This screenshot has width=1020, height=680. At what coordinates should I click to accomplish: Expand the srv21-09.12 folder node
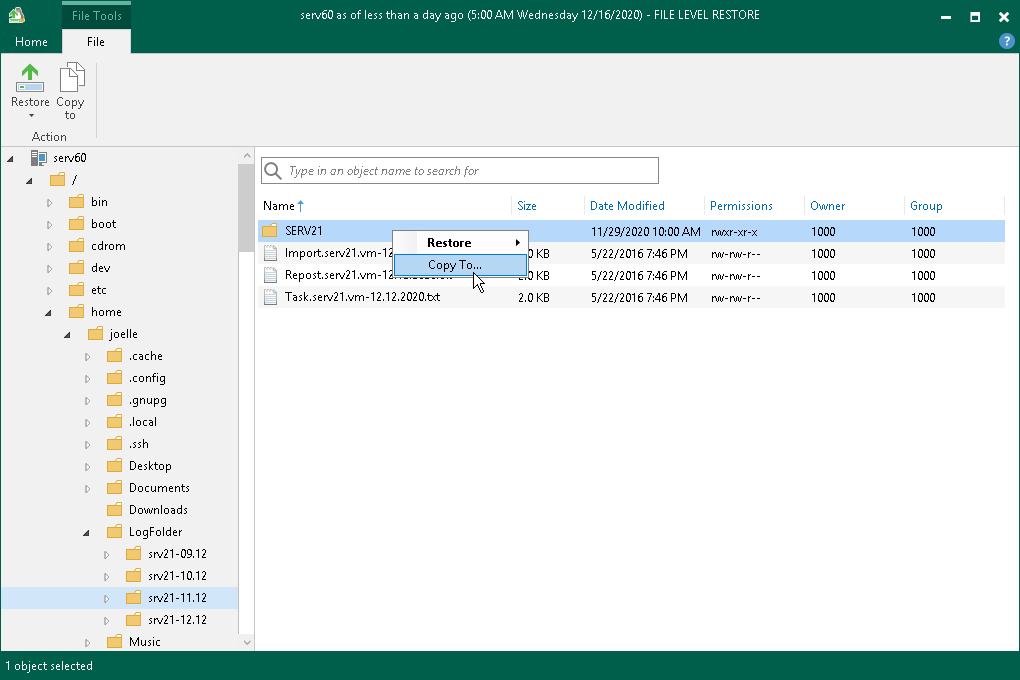[x=108, y=554]
